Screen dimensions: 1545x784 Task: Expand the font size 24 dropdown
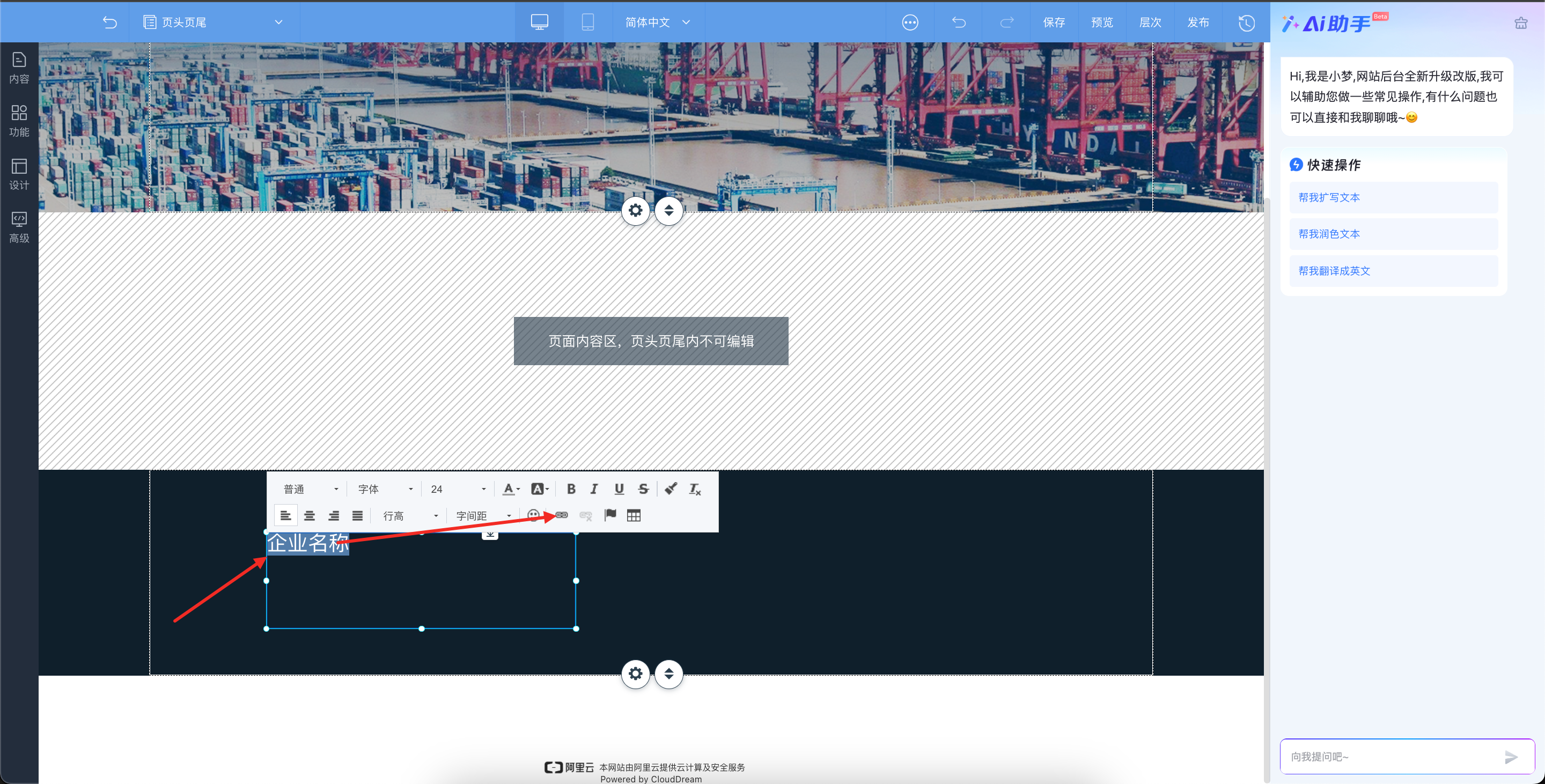(458, 489)
